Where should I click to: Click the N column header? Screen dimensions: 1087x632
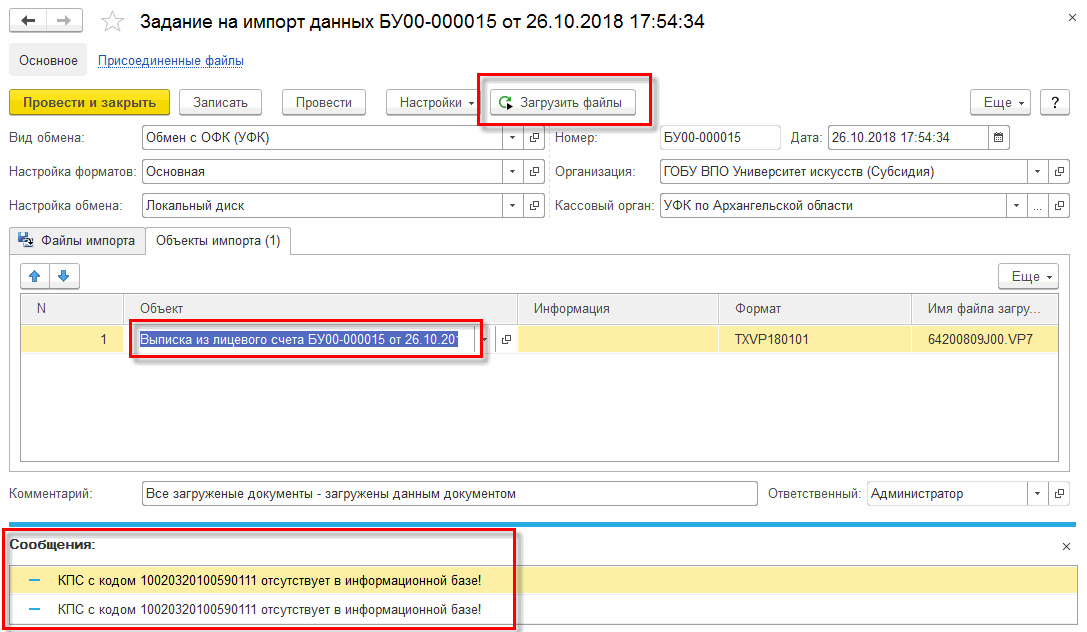(72, 308)
